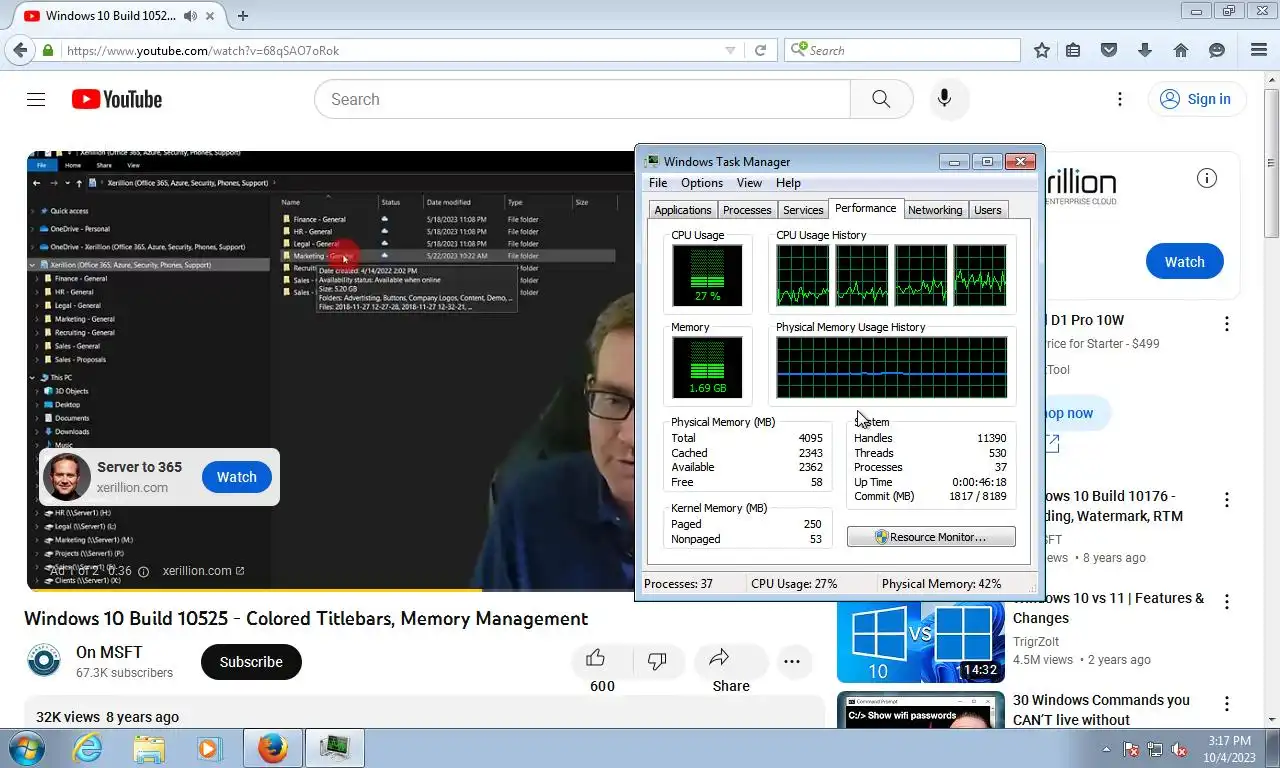
Task: Open options for Build 10176 video
Action: tap(1227, 500)
